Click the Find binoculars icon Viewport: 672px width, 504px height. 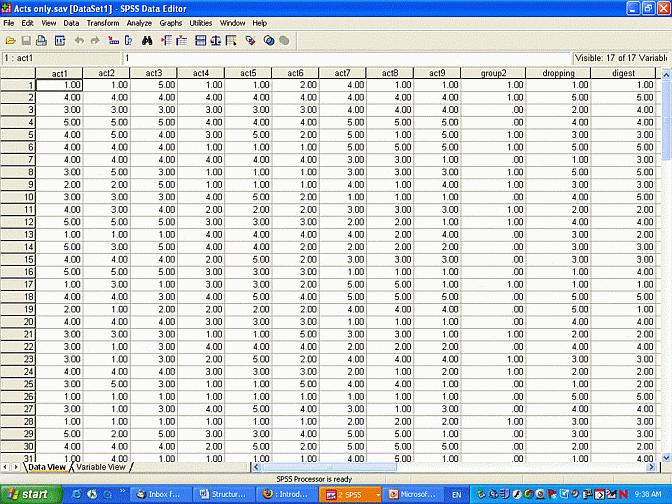pyautogui.click(x=147, y=41)
